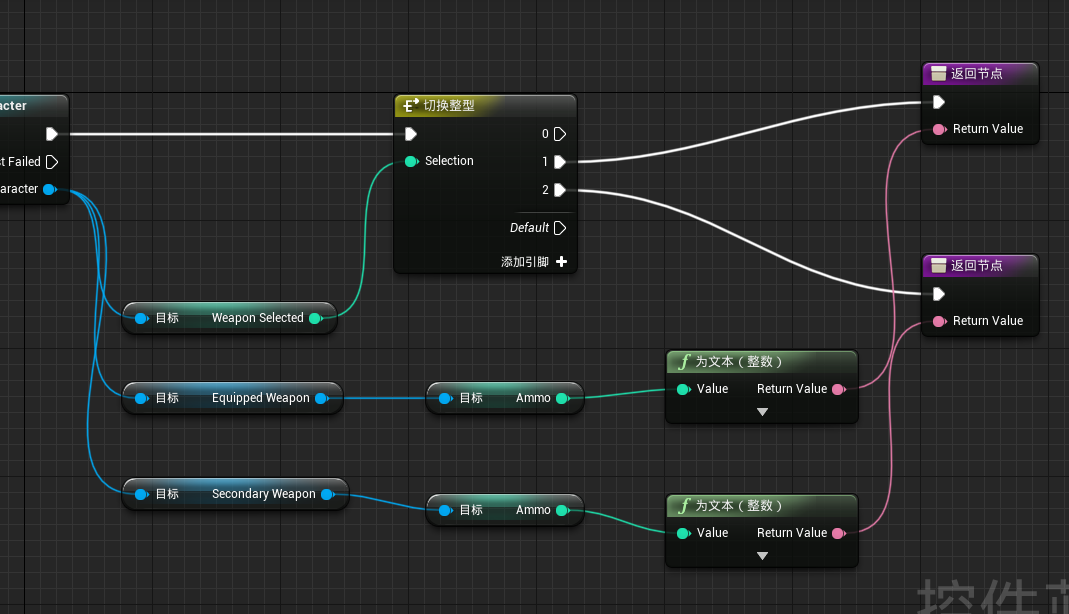Click the 目标 pin on lower Ammo node
The width and height of the screenshot is (1069, 614).
click(x=444, y=509)
